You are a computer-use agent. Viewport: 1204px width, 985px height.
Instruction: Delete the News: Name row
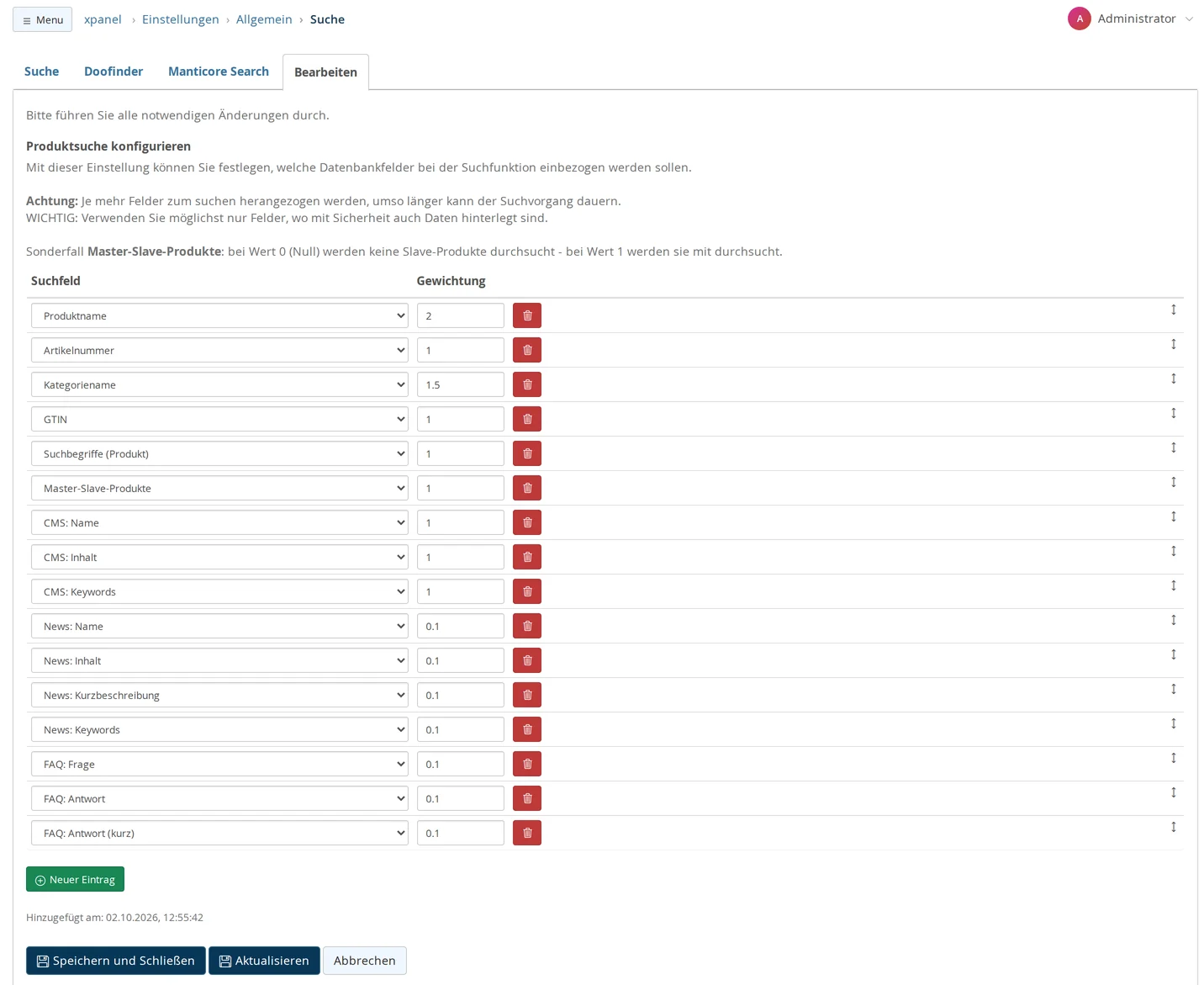[527, 626]
